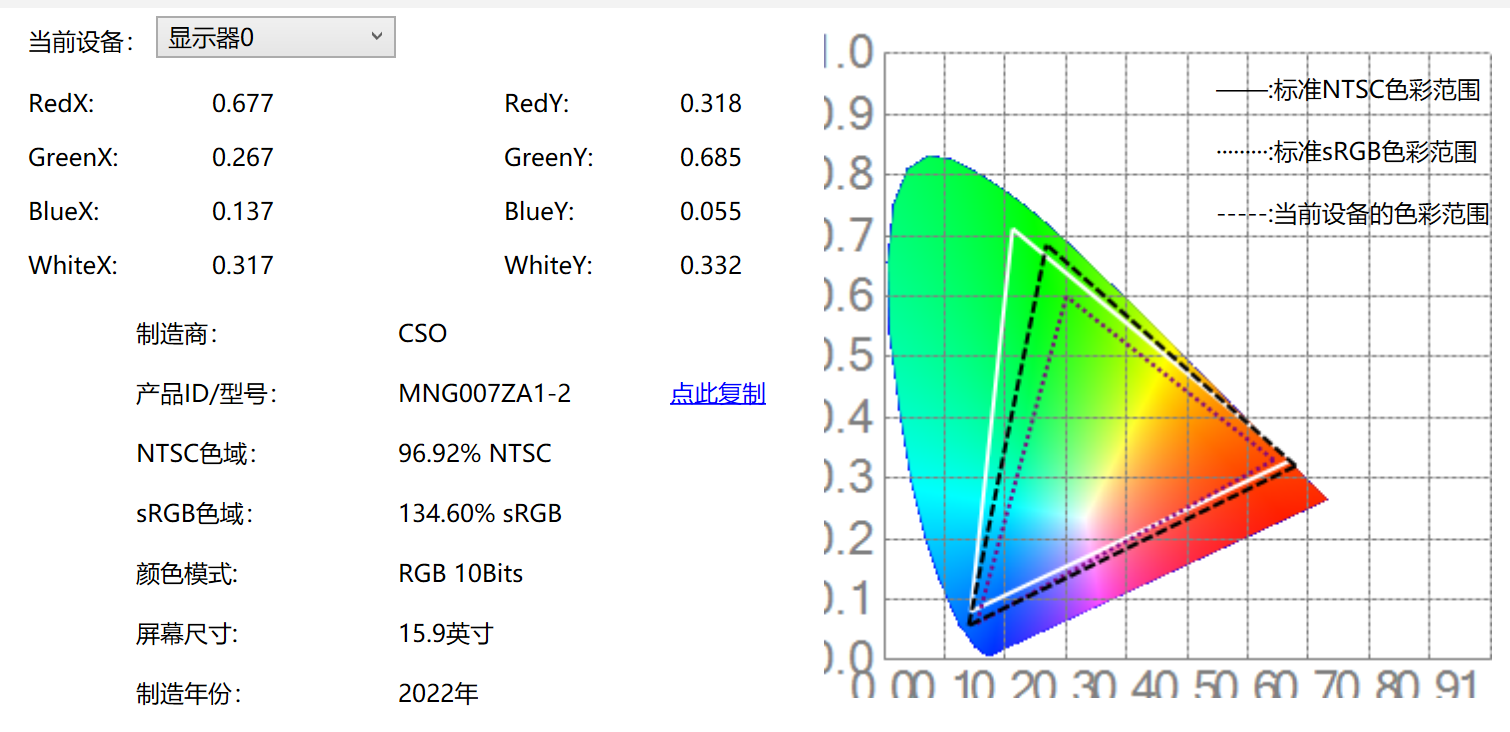Click the 标准NTSC色彩范围 legend entry
Screen dimensions: 1510x732
[x=1348, y=91]
